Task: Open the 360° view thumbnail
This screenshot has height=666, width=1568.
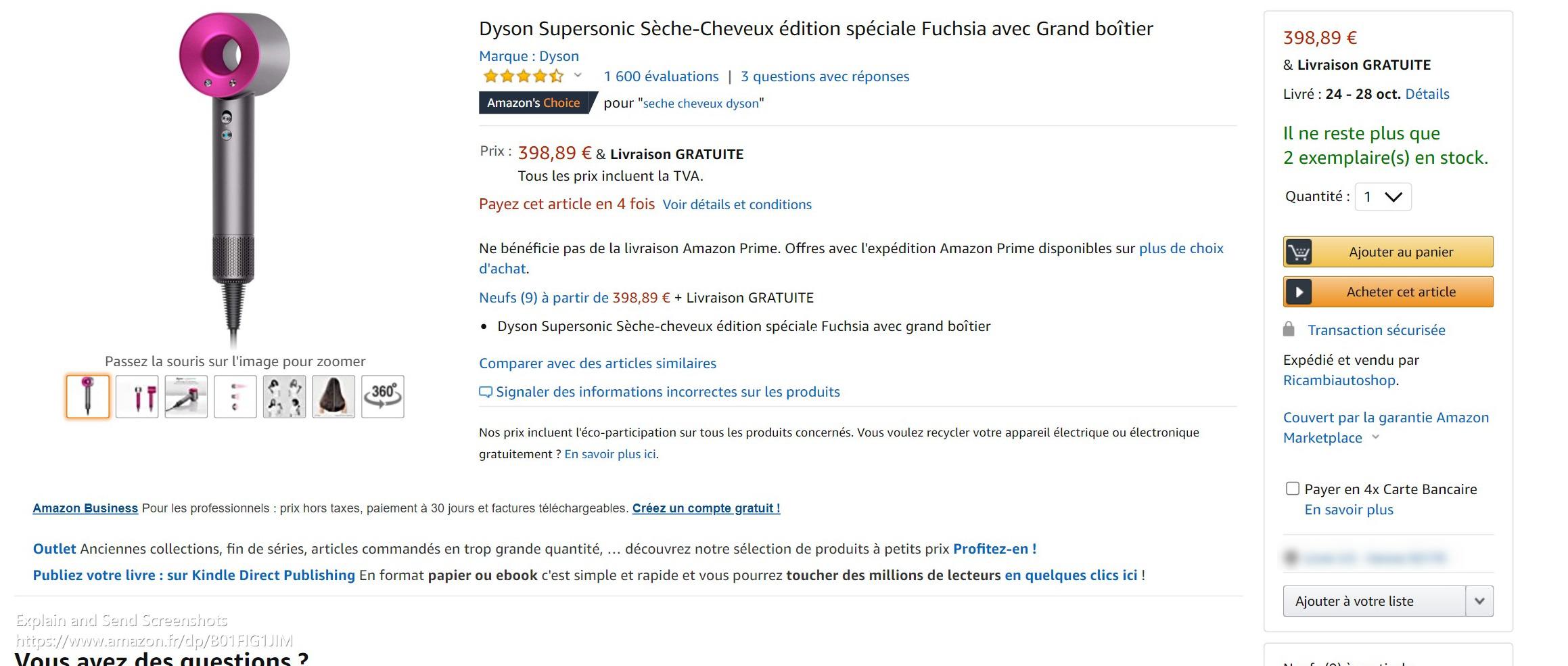Action: (x=382, y=397)
